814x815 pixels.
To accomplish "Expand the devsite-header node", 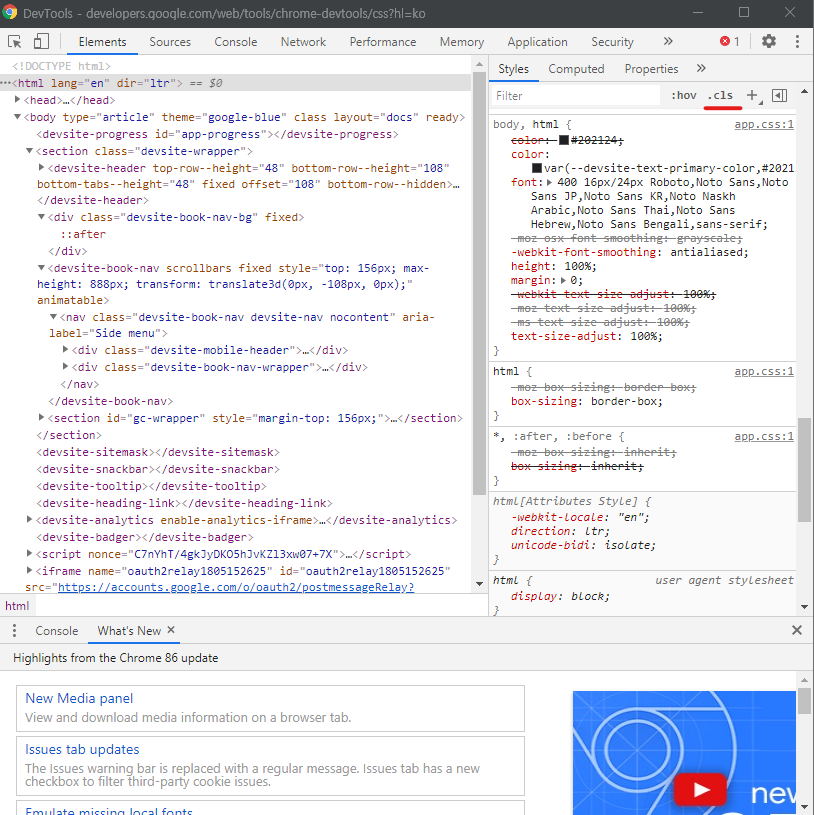I will pos(42,167).
